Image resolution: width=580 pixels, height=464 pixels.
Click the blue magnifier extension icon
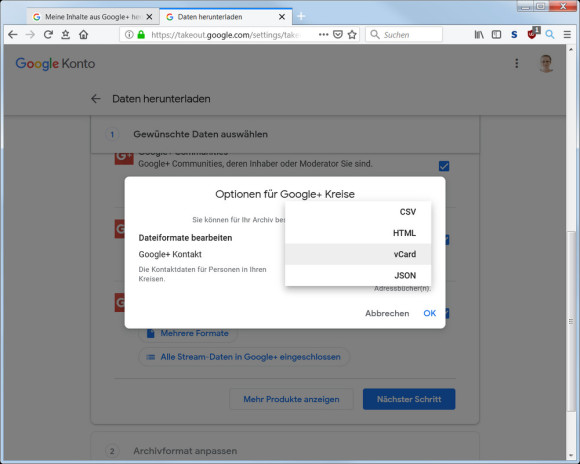(x=550, y=35)
